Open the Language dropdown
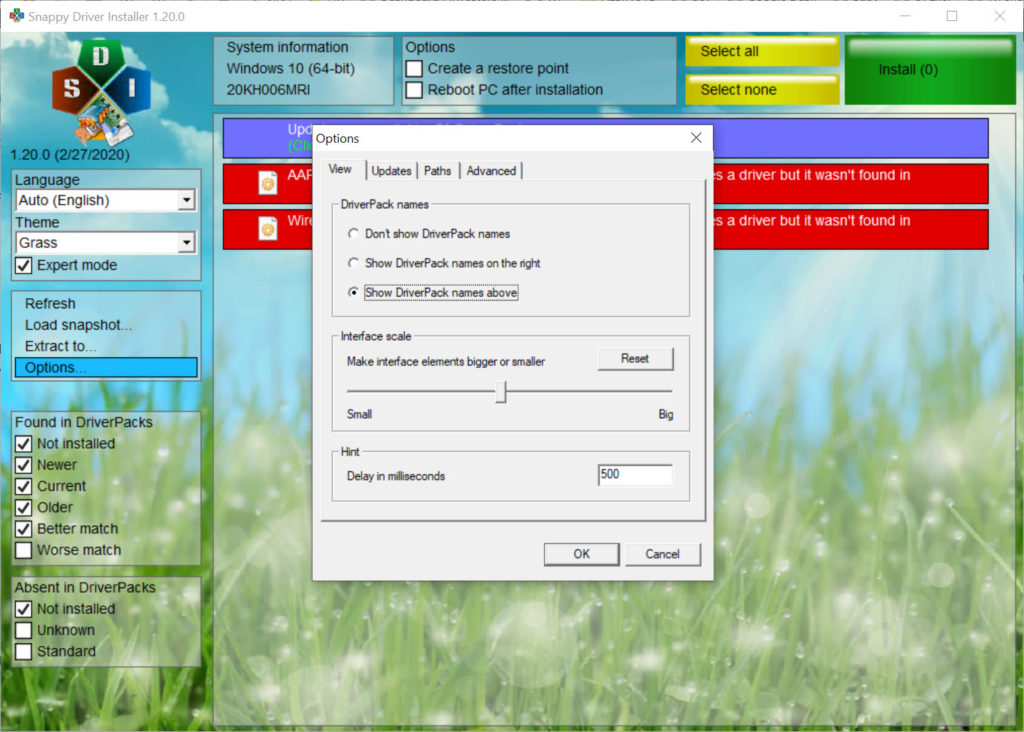The height and width of the screenshot is (732, 1024). tap(186, 200)
